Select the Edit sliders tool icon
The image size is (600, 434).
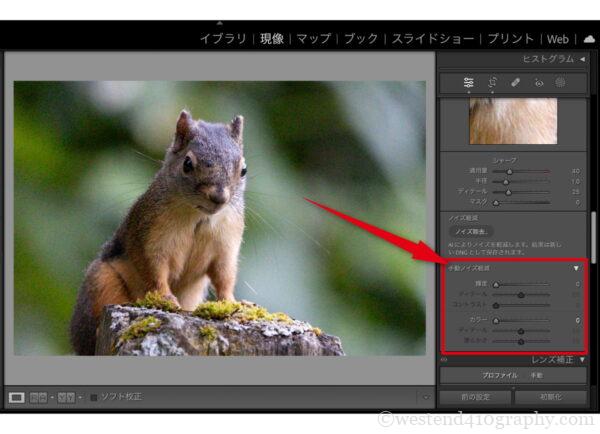[468, 83]
